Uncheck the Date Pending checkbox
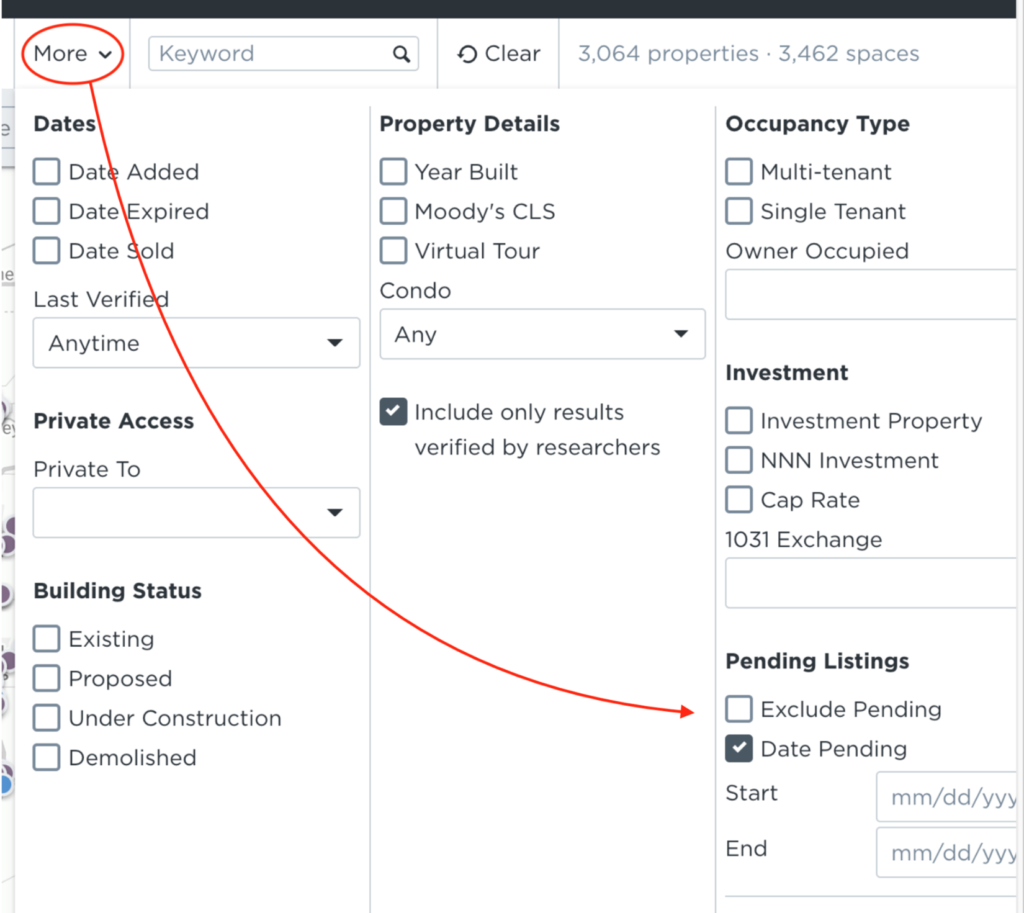Viewport: 1024px width, 913px height. [x=739, y=749]
